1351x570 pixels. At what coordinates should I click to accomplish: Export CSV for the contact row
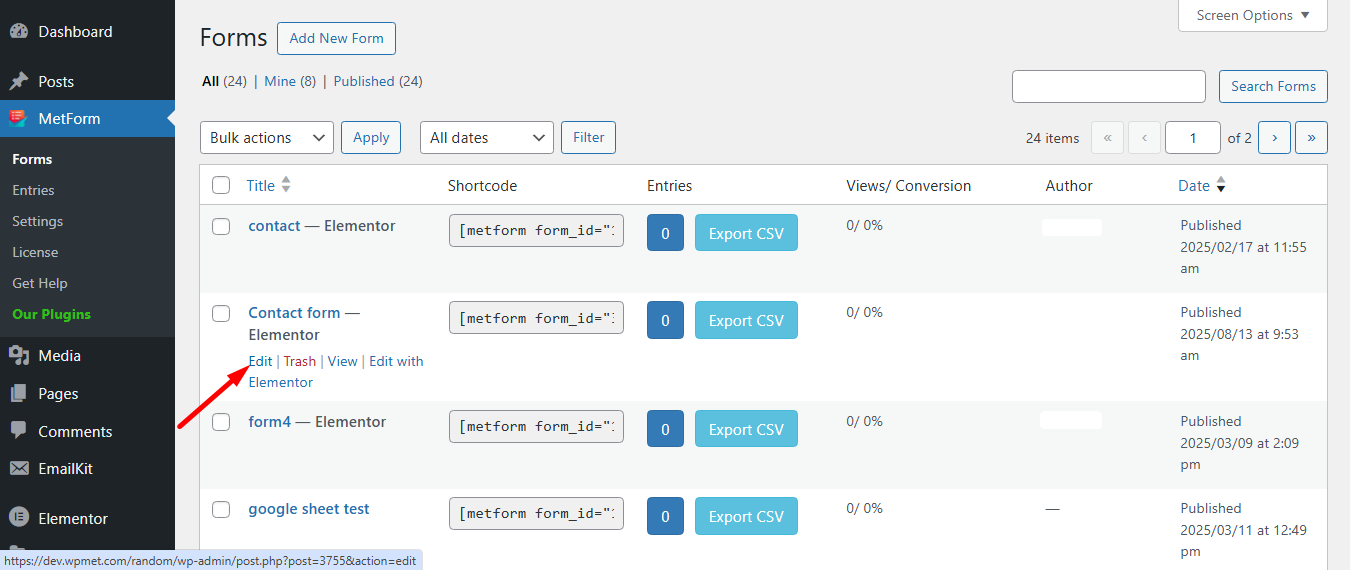coord(746,233)
